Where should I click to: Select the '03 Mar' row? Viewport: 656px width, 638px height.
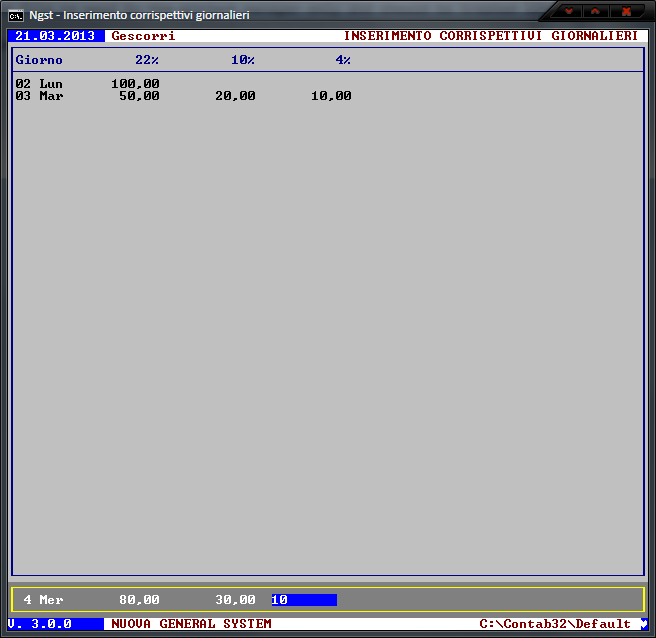tap(39, 96)
